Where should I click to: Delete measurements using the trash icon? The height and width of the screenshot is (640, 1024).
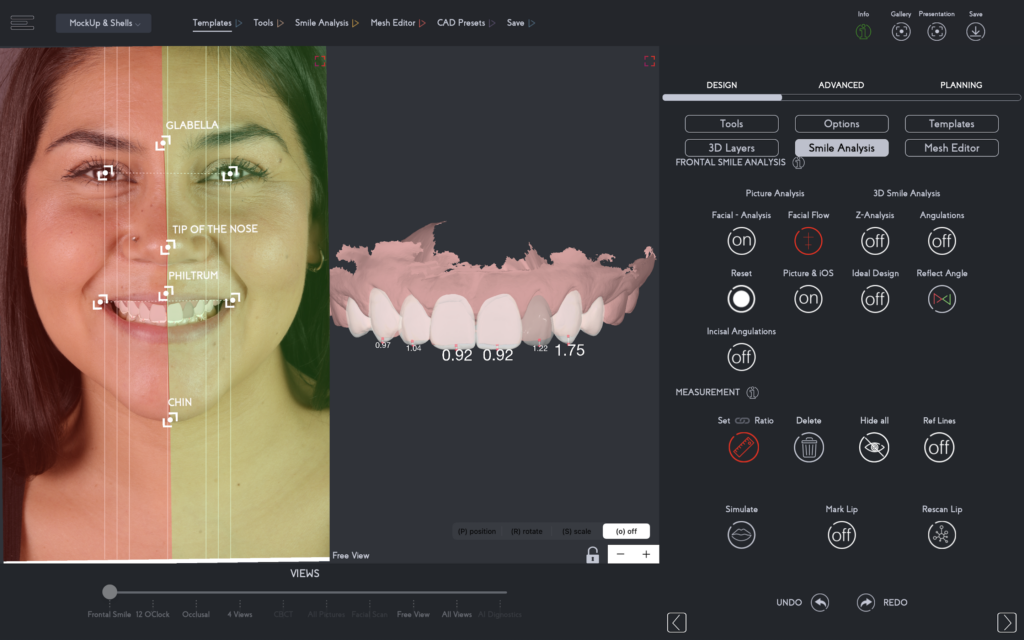point(808,447)
